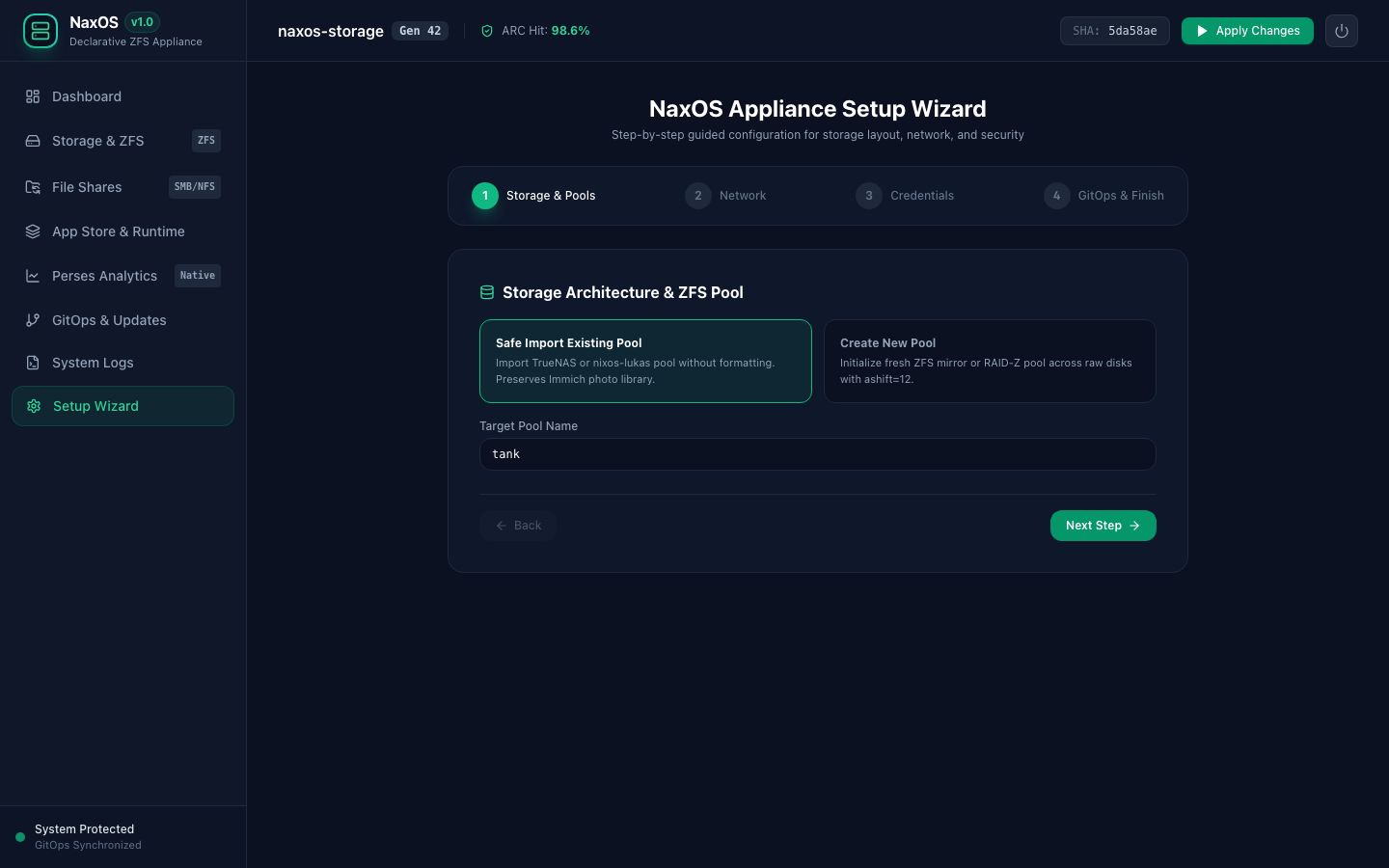Select the Create New Pool option
Image resolution: width=1389 pixels, height=868 pixels.
(990, 361)
